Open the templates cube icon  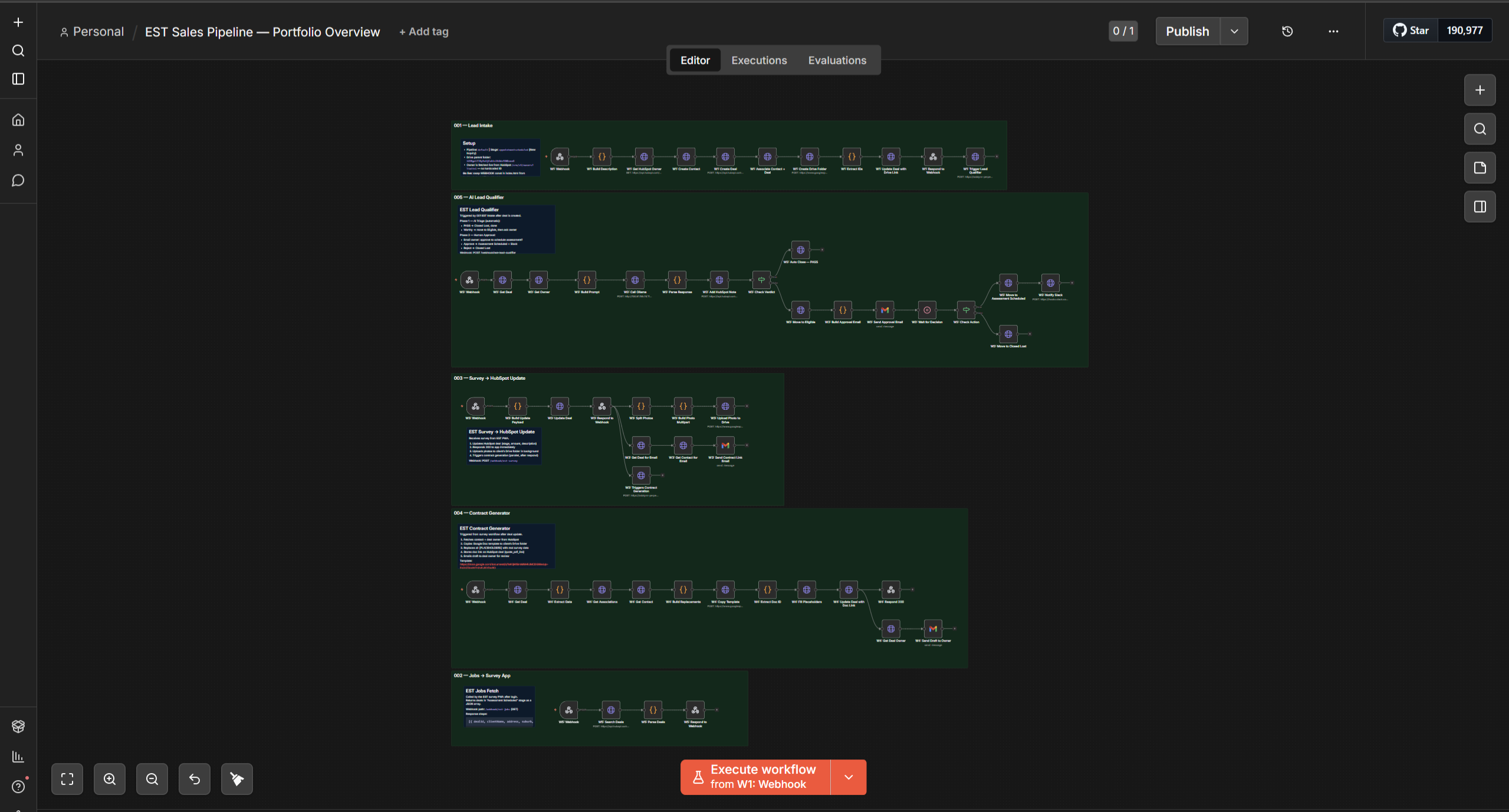(x=18, y=726)
